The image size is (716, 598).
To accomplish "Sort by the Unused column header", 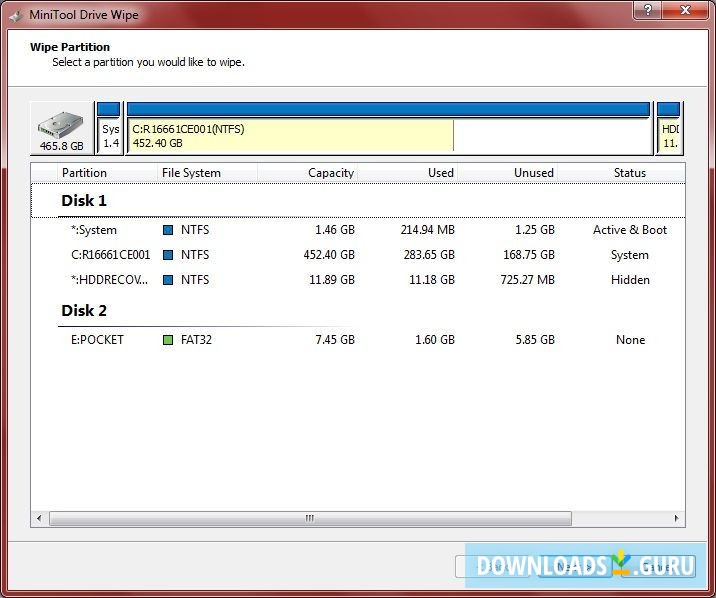I will (507, 173).
